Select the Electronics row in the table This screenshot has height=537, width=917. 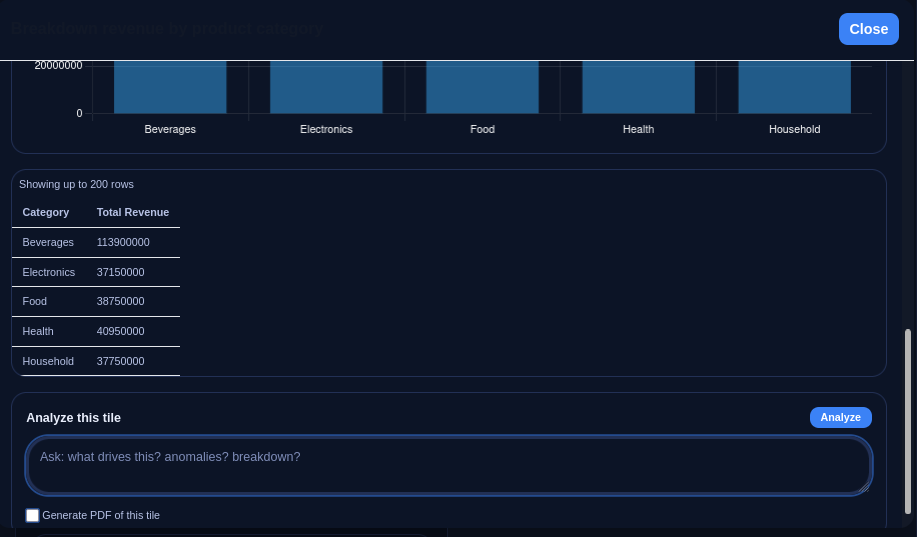(x=49, y=272)
